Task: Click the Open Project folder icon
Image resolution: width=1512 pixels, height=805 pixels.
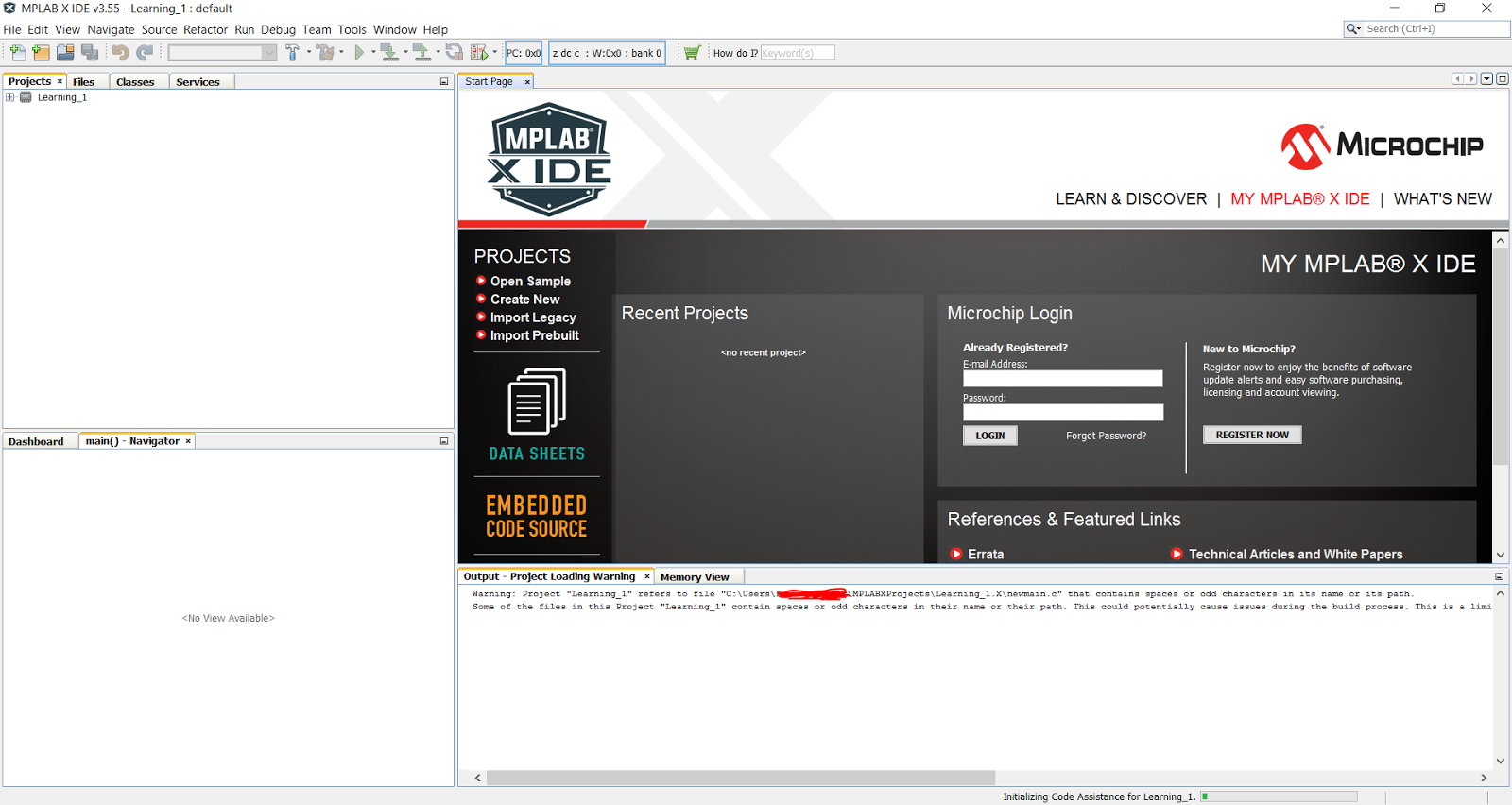Action: tap(65, 53)
